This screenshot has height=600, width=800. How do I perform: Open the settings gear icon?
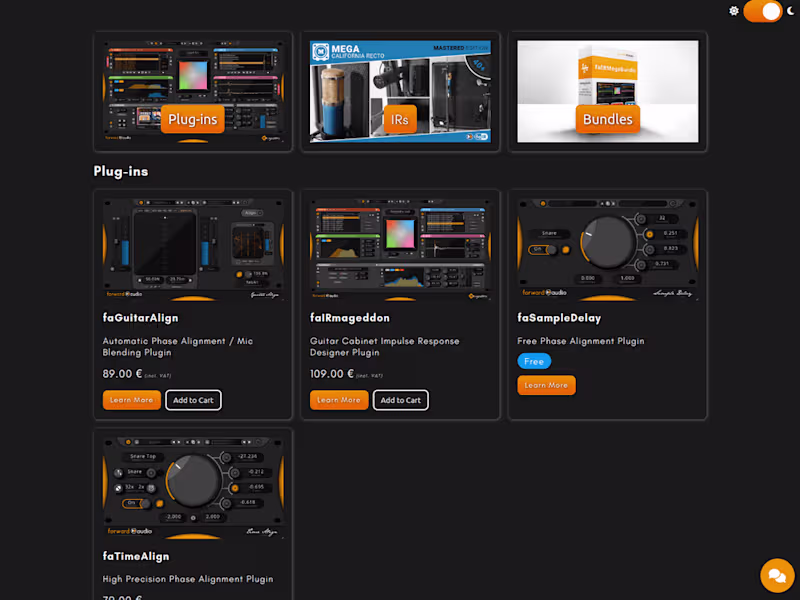pyautogui.click(x=735, y=11)
